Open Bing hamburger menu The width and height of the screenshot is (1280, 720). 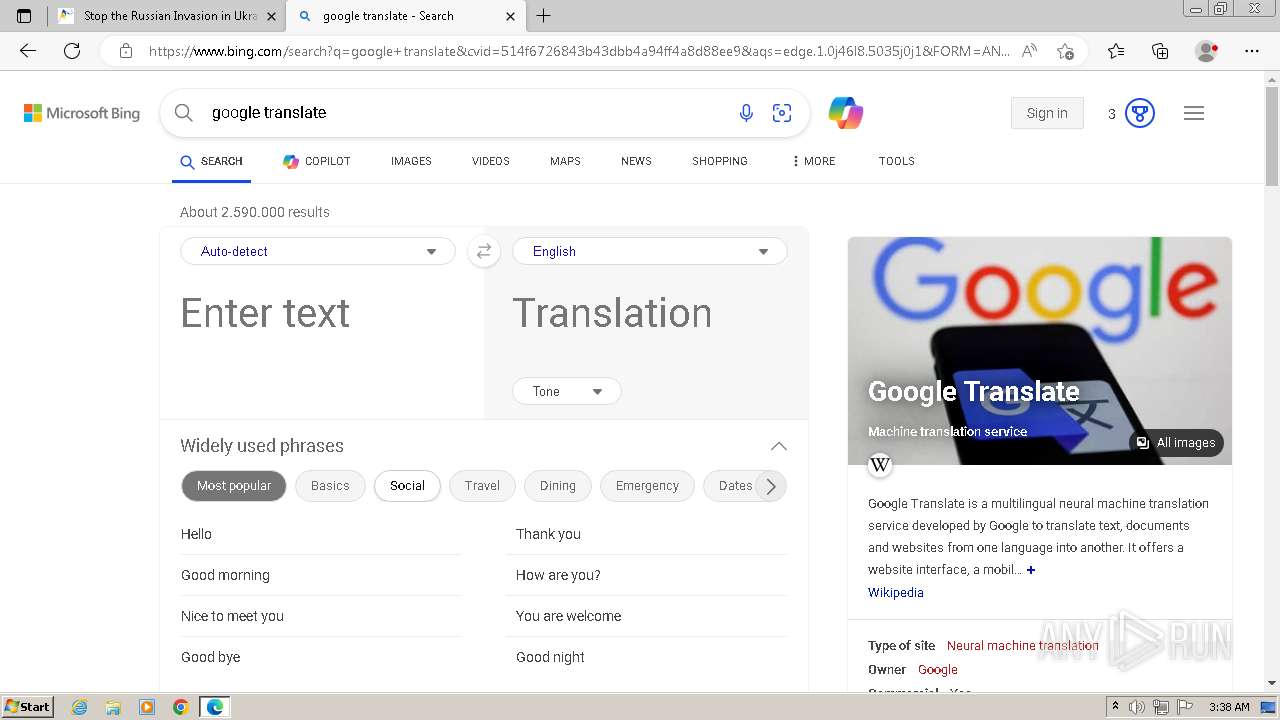pyautogui.click(x=1194, y=113)
